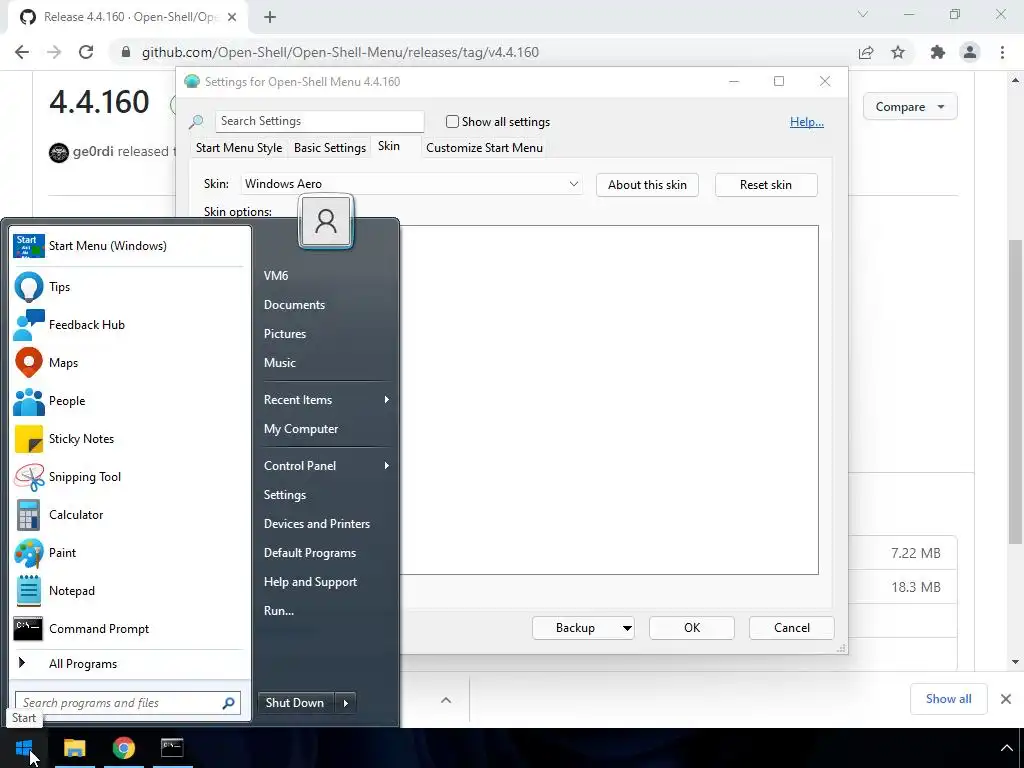1024x768 pixels.
Task: Open the Compare dropdown on GitHub
Action: 910,106
